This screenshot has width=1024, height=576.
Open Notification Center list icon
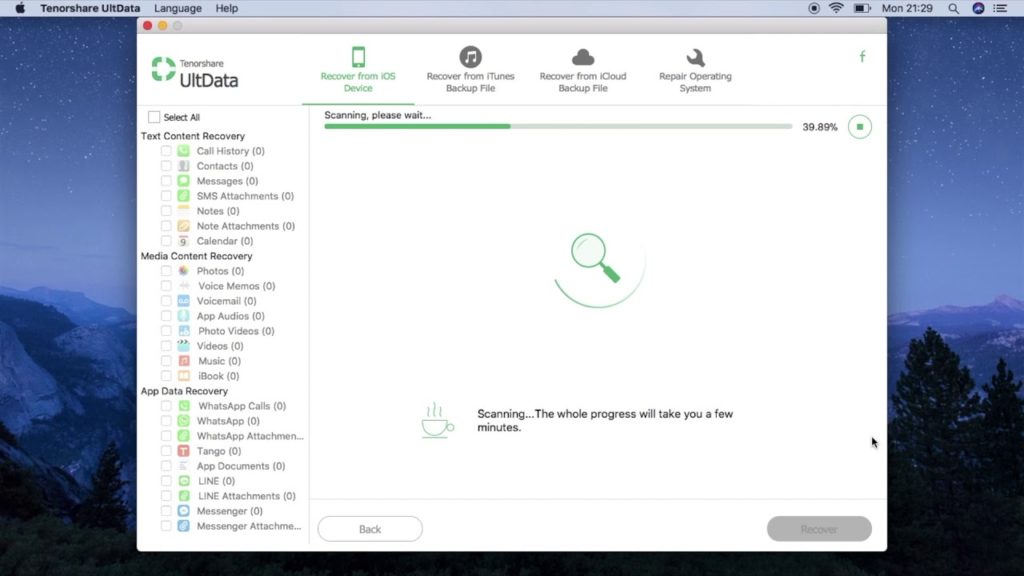(x=1000, y=8)
